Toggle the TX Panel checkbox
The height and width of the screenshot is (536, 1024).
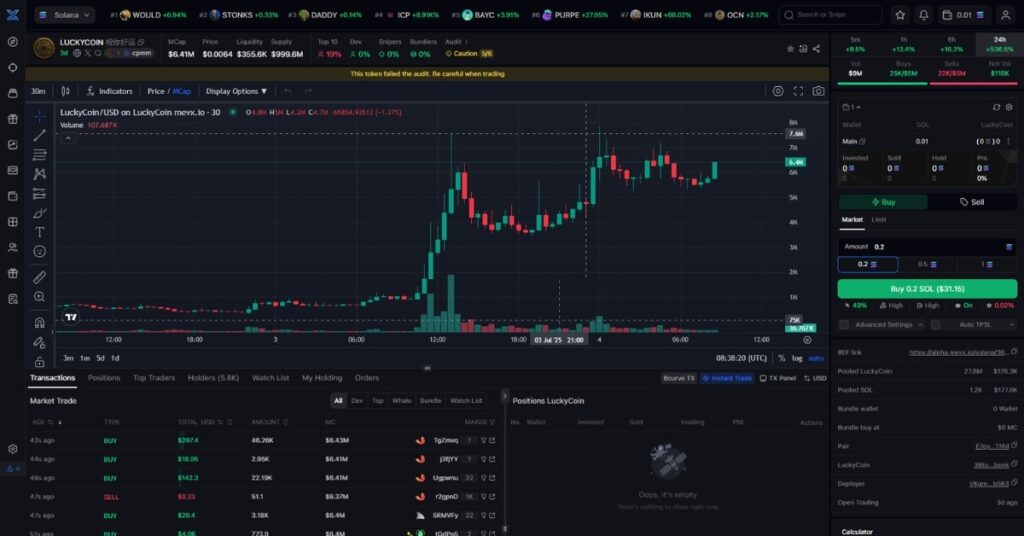[x=777, y=378]
